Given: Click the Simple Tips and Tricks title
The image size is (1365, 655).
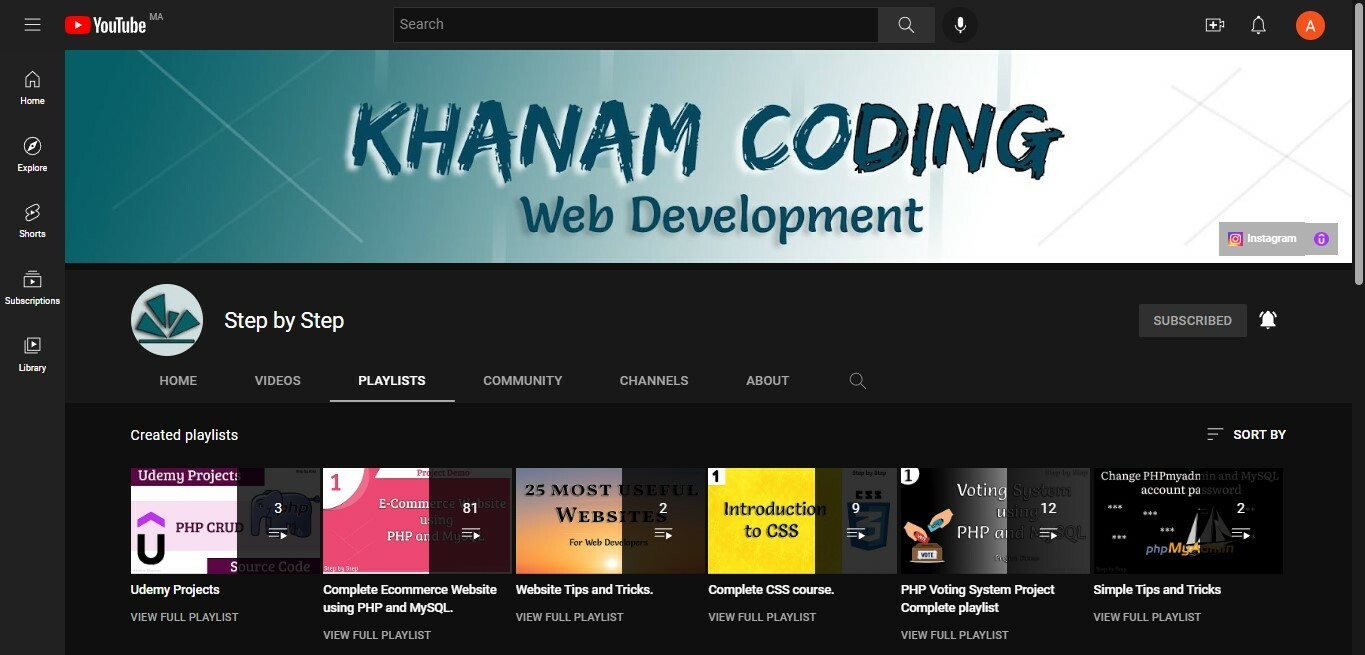Looking at the screenshot, I should [1157, 590].
